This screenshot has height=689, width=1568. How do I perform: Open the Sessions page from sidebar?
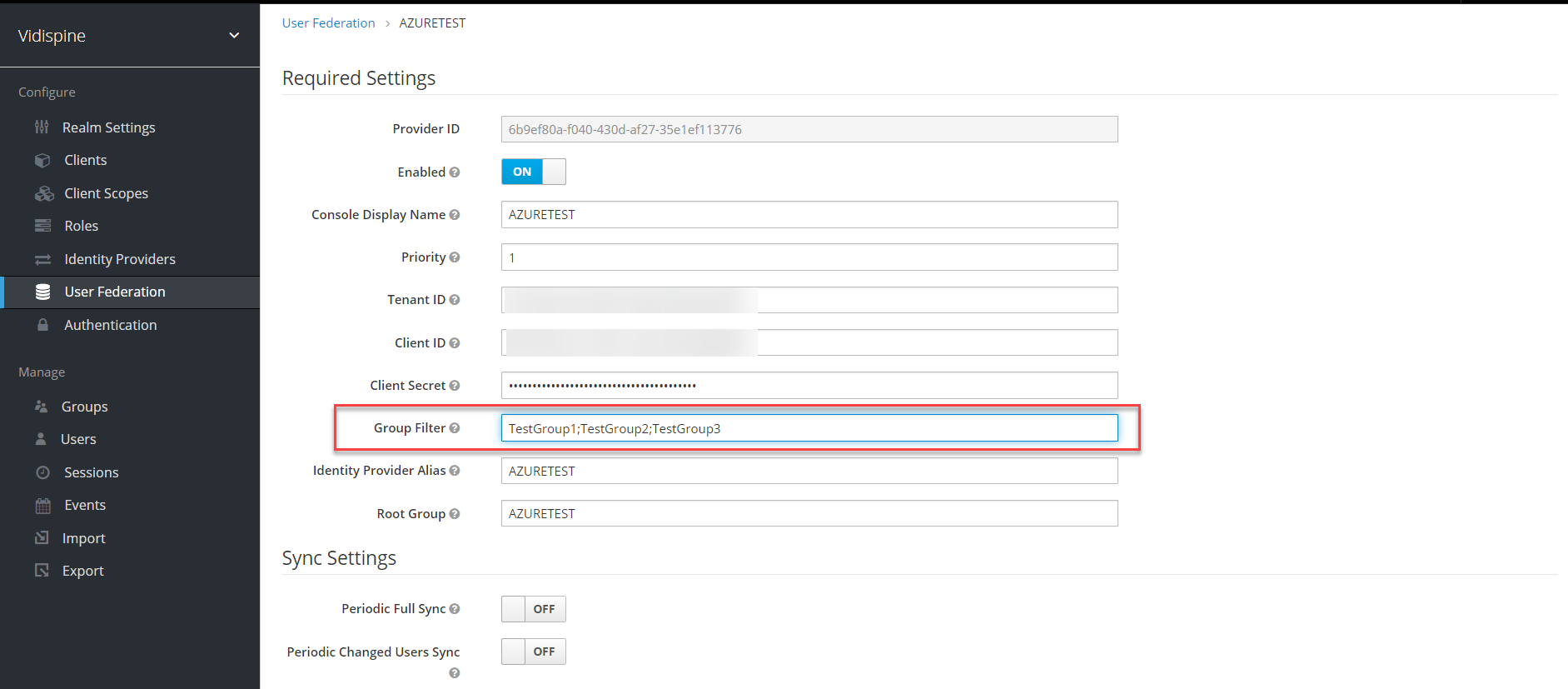pyautogui.click(x=91, y=472)
